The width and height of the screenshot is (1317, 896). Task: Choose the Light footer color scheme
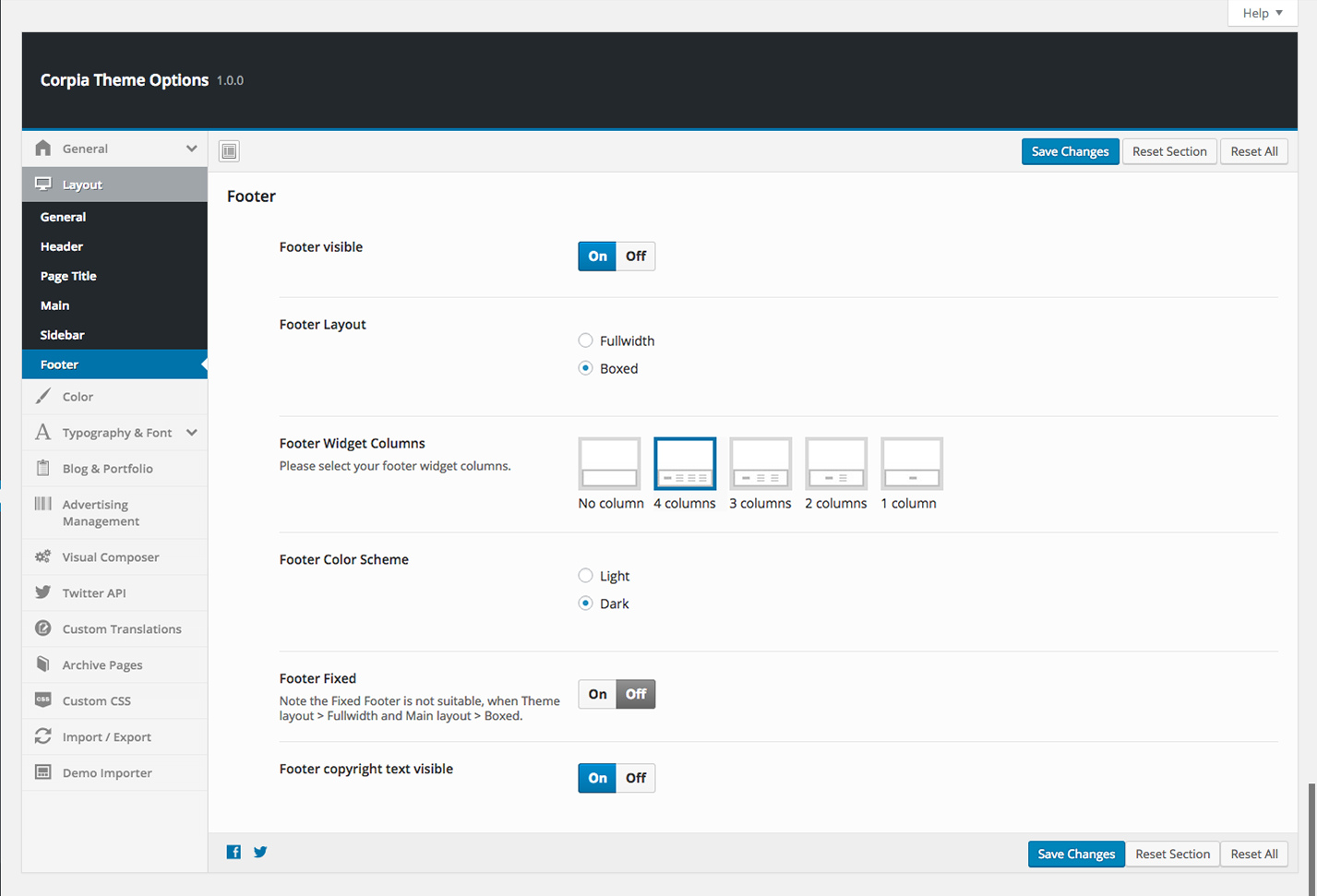(585, 576)
